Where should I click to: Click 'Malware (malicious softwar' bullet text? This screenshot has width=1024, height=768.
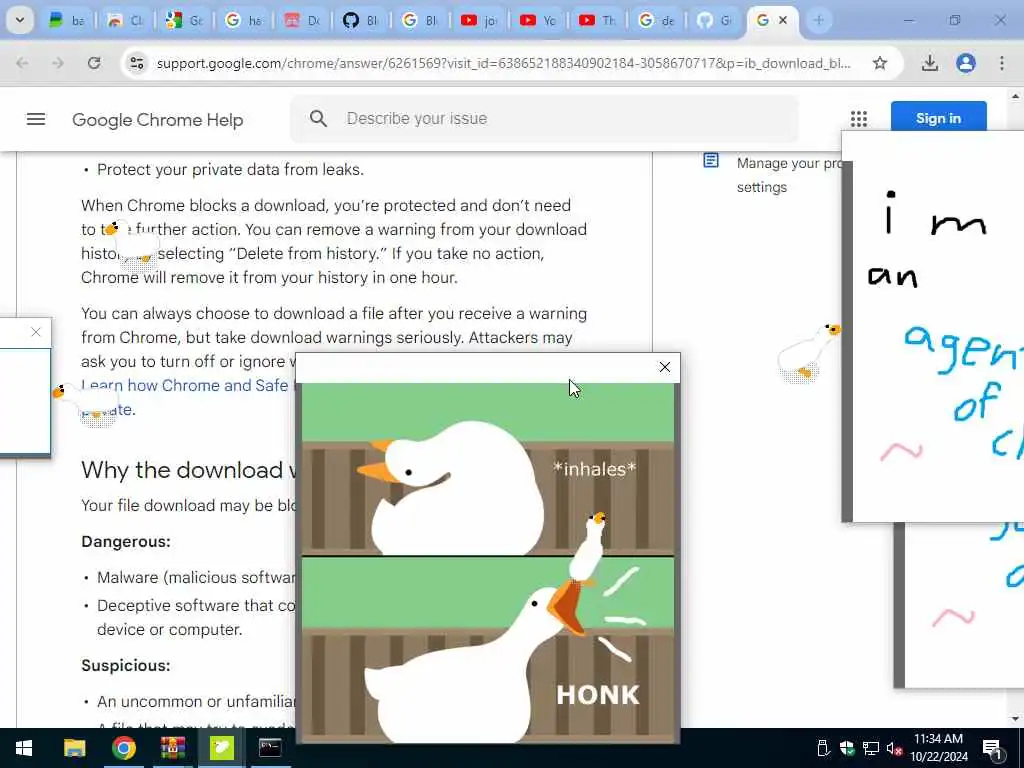[x=197, y=577]
